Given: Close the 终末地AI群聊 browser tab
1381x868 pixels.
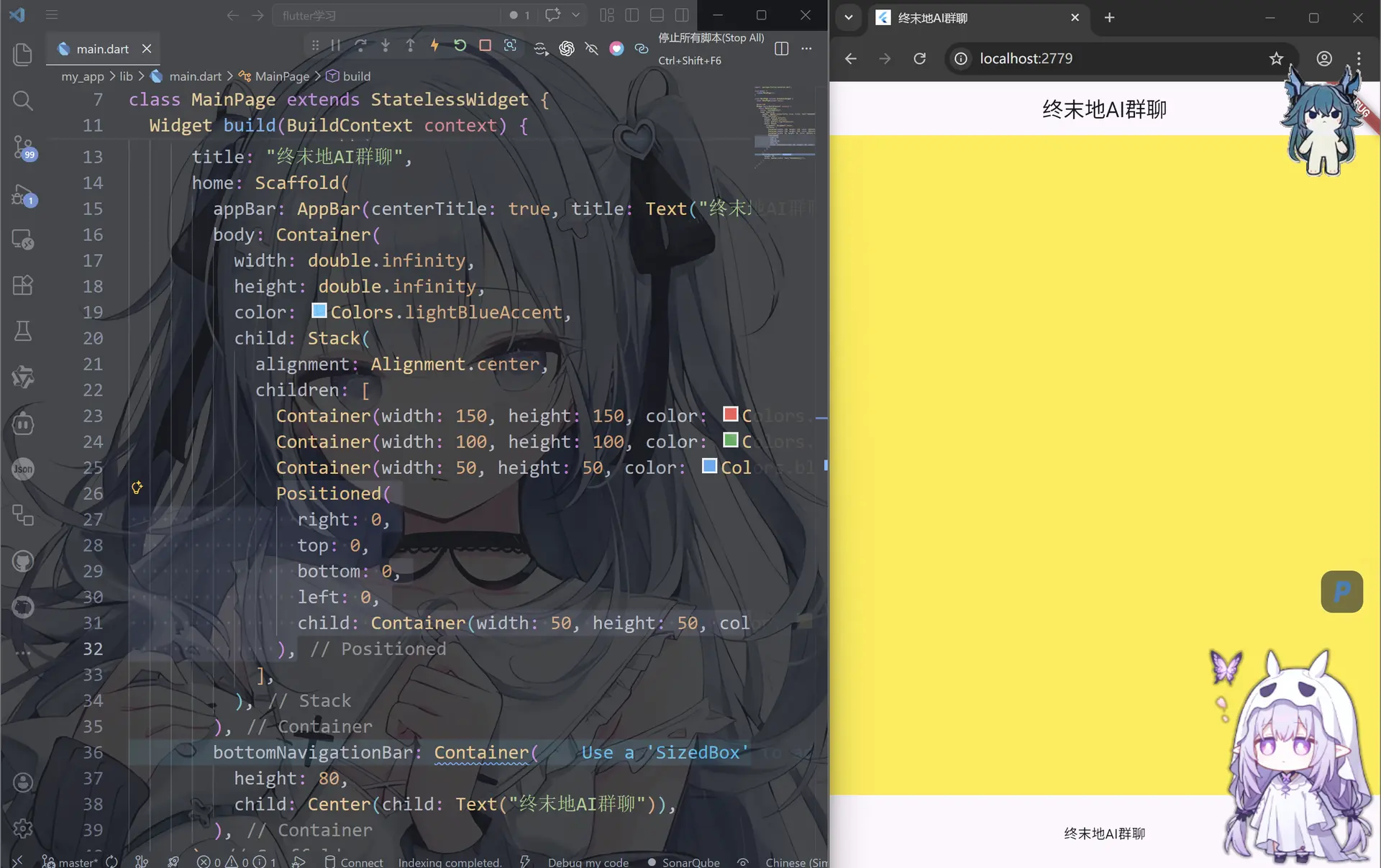Looking at the screenshot, I should click(x=1075, y=17).
